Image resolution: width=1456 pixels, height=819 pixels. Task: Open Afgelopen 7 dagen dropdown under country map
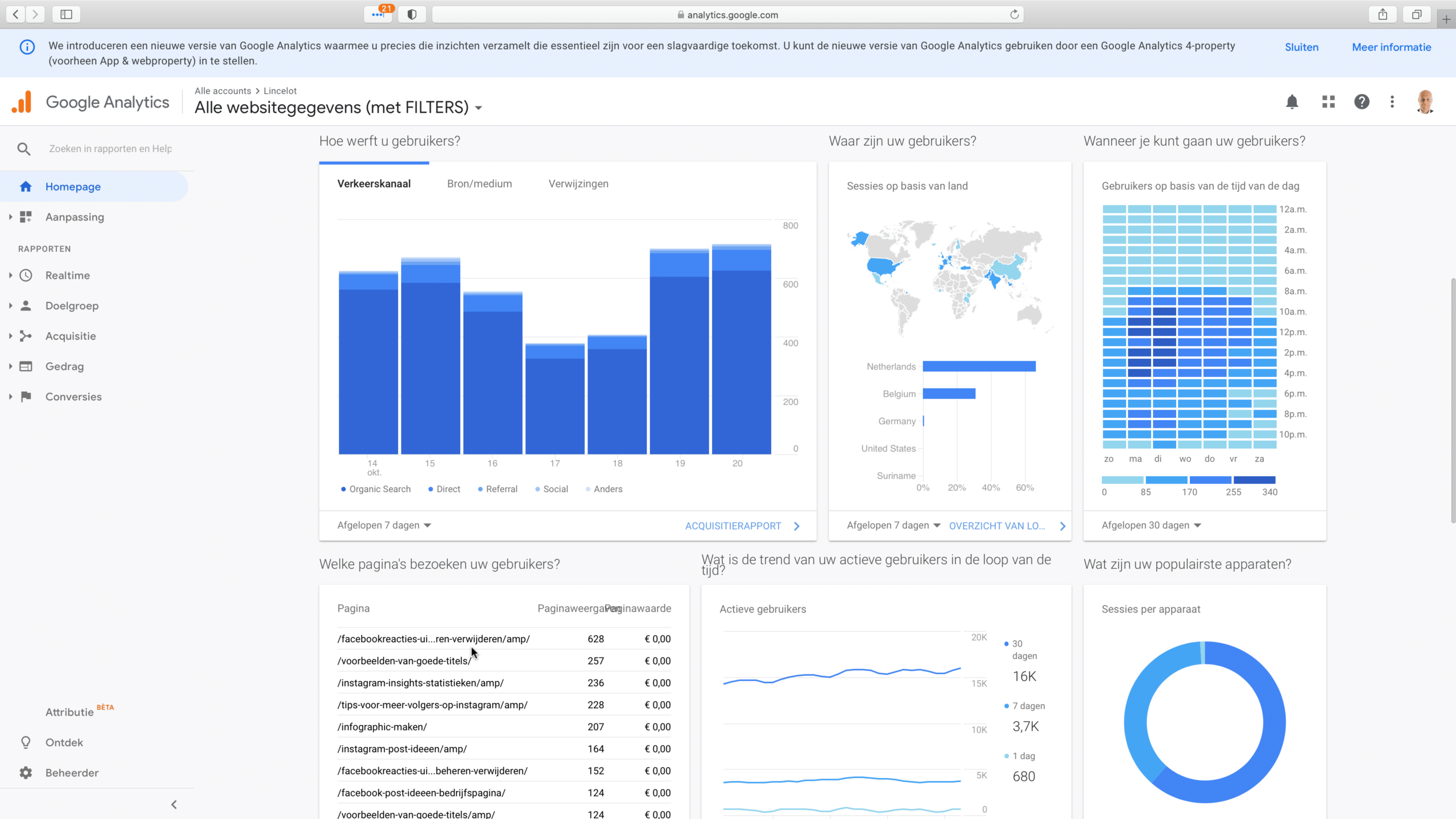click(x=894, y=525)
